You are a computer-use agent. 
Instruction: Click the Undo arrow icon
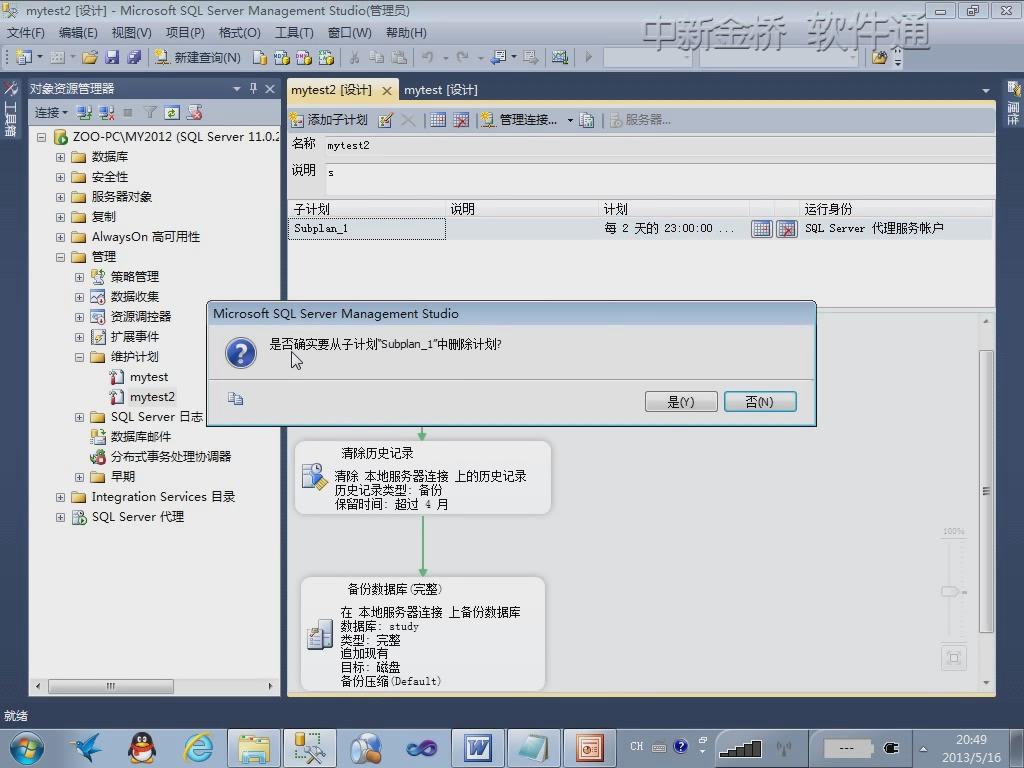pyautogui.click(x=428, y=57)
